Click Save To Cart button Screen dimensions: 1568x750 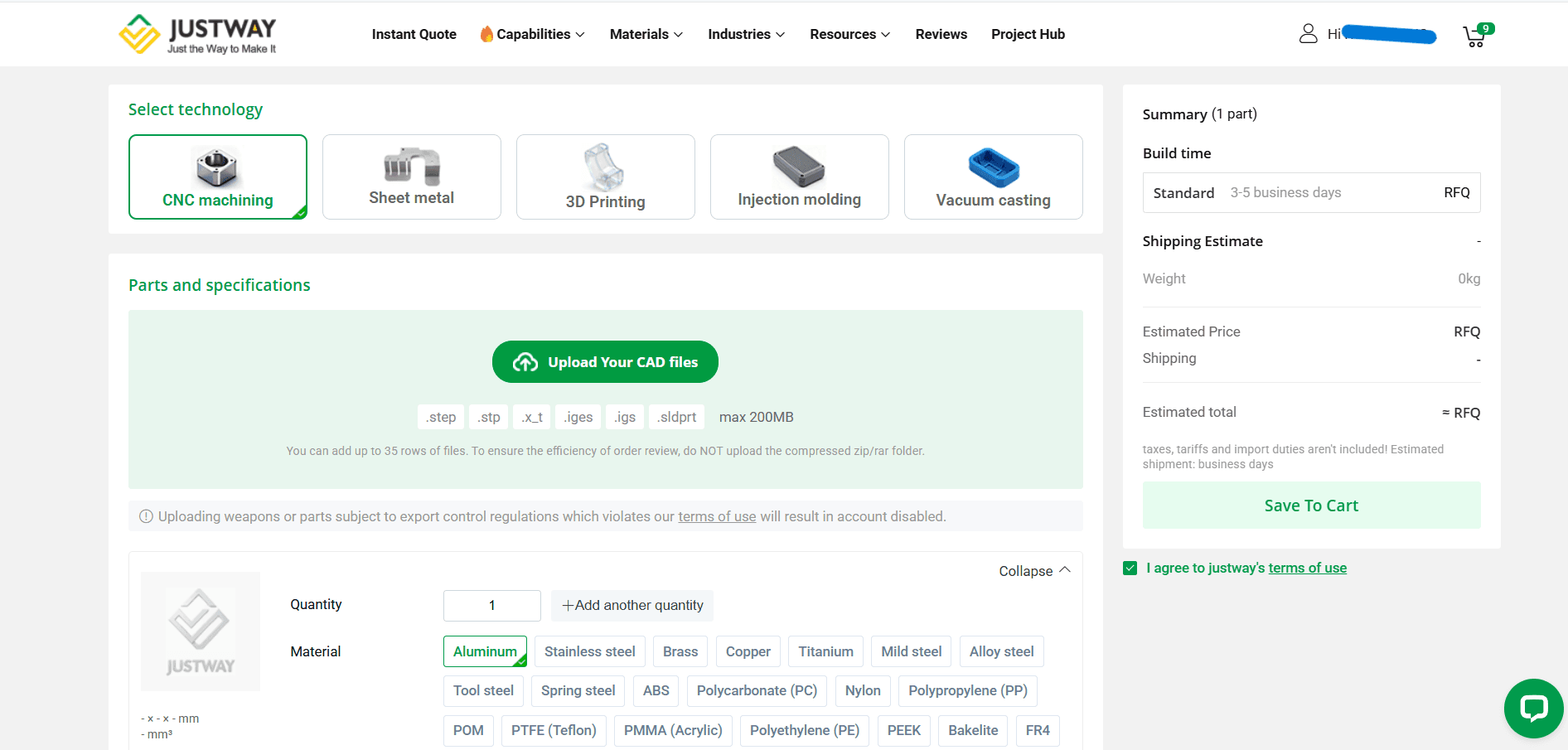(x=1312, y=506)
